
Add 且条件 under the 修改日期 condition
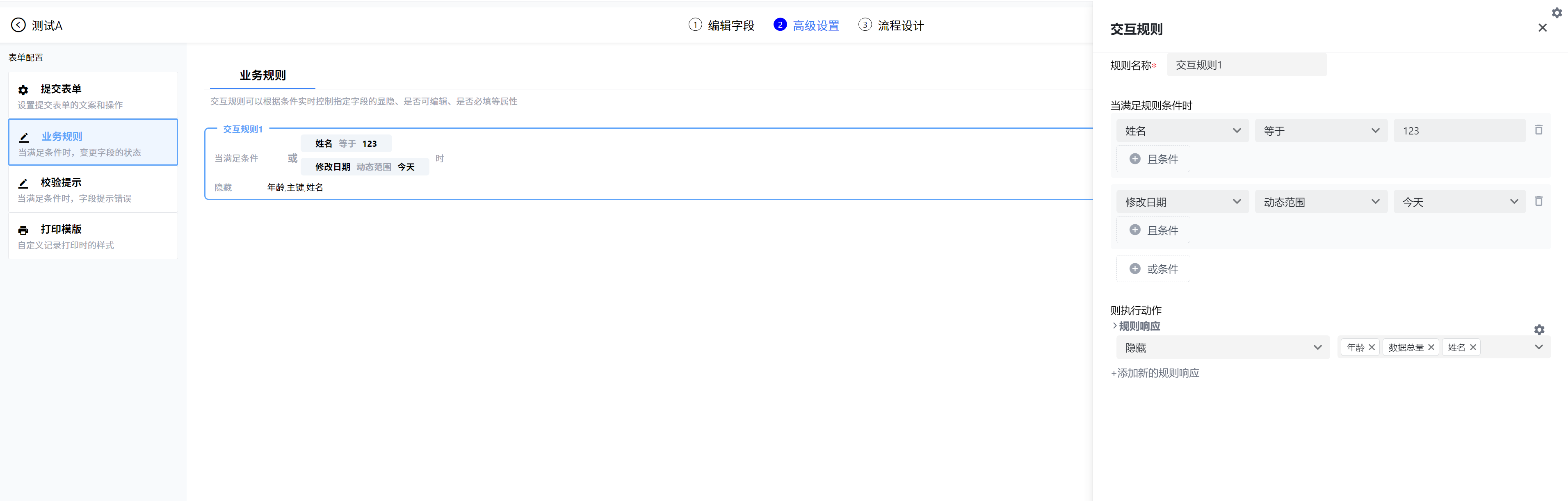[x=1153, y=230]
